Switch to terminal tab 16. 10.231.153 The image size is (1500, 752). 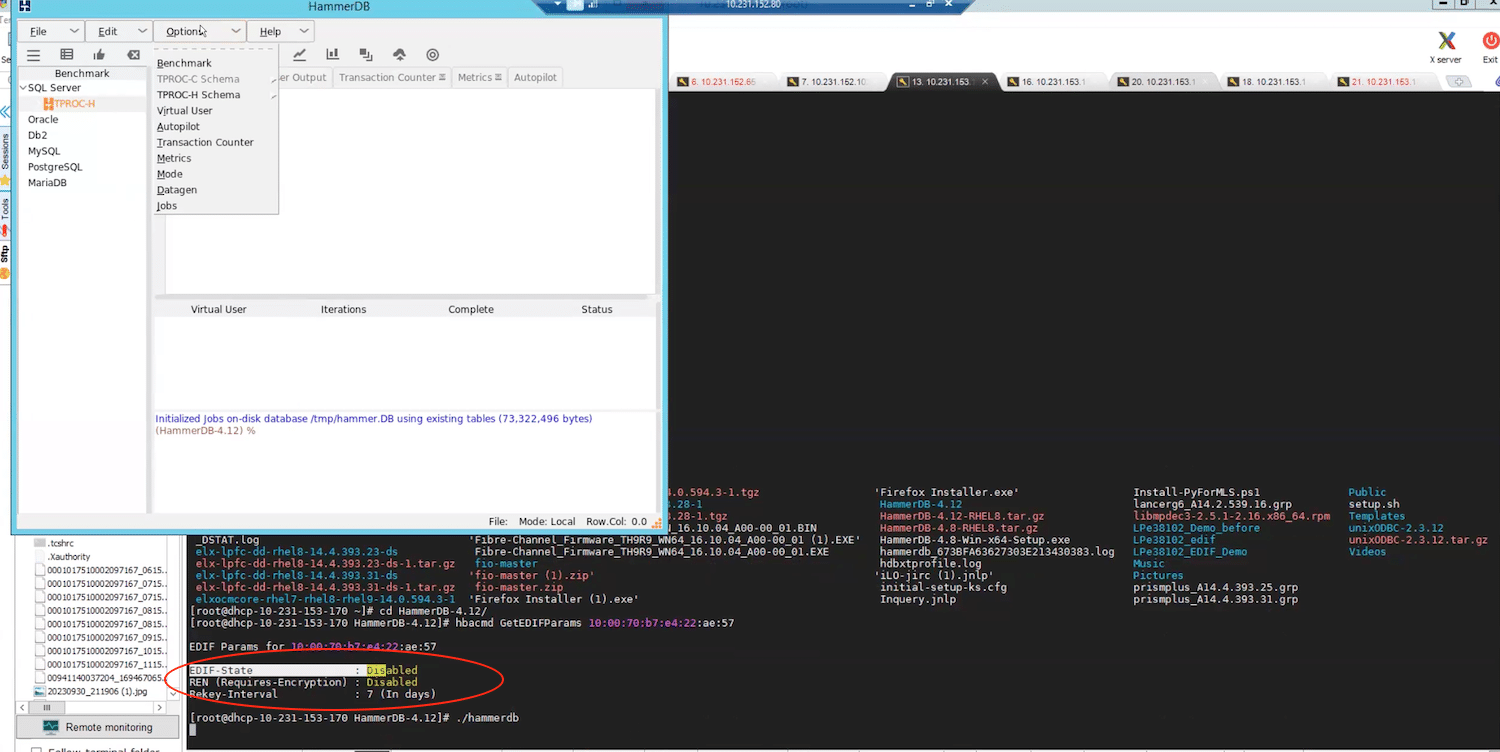coord(1052,82)
